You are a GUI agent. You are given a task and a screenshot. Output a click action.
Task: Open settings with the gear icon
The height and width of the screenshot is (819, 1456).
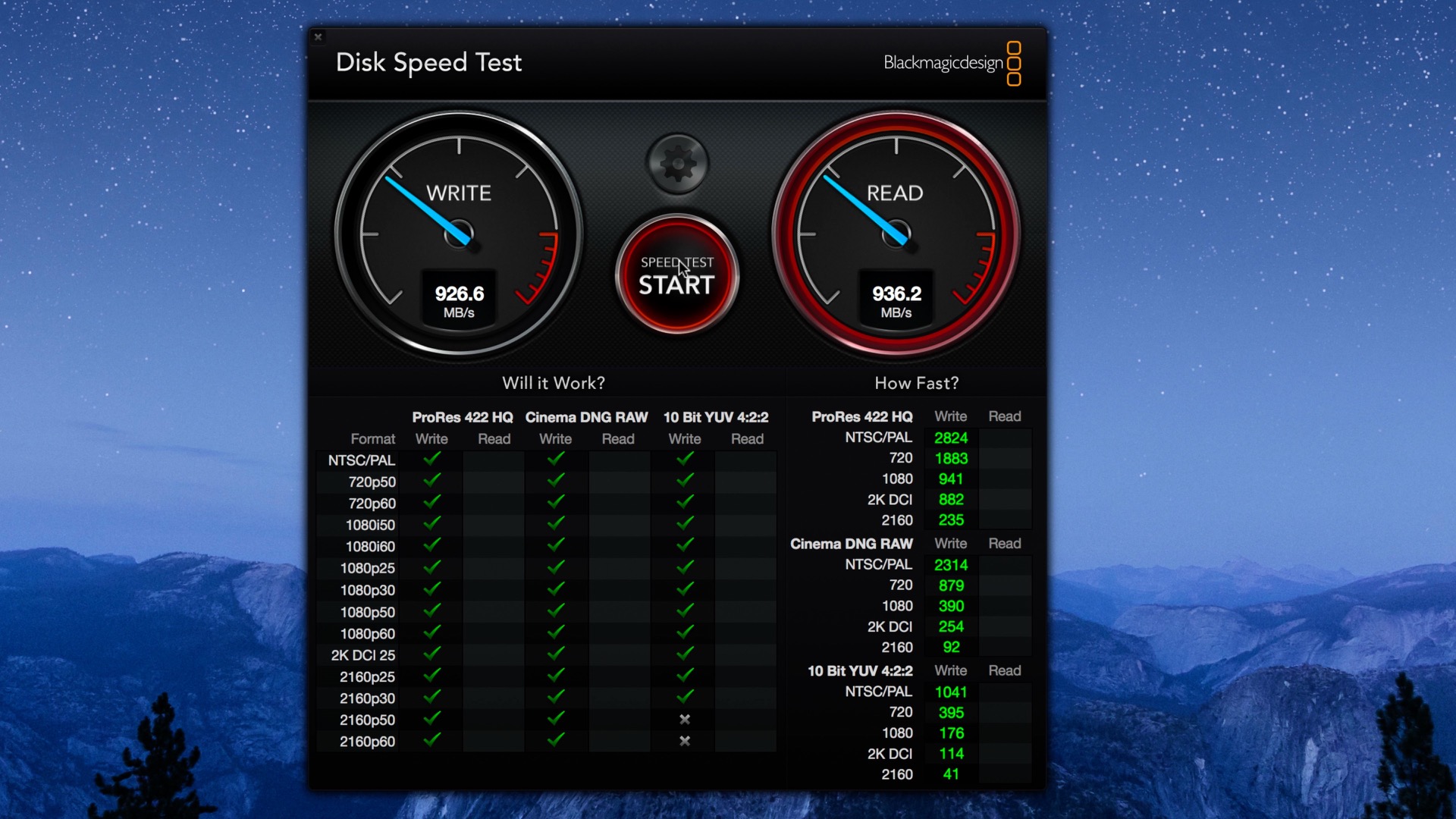[677, 163]
